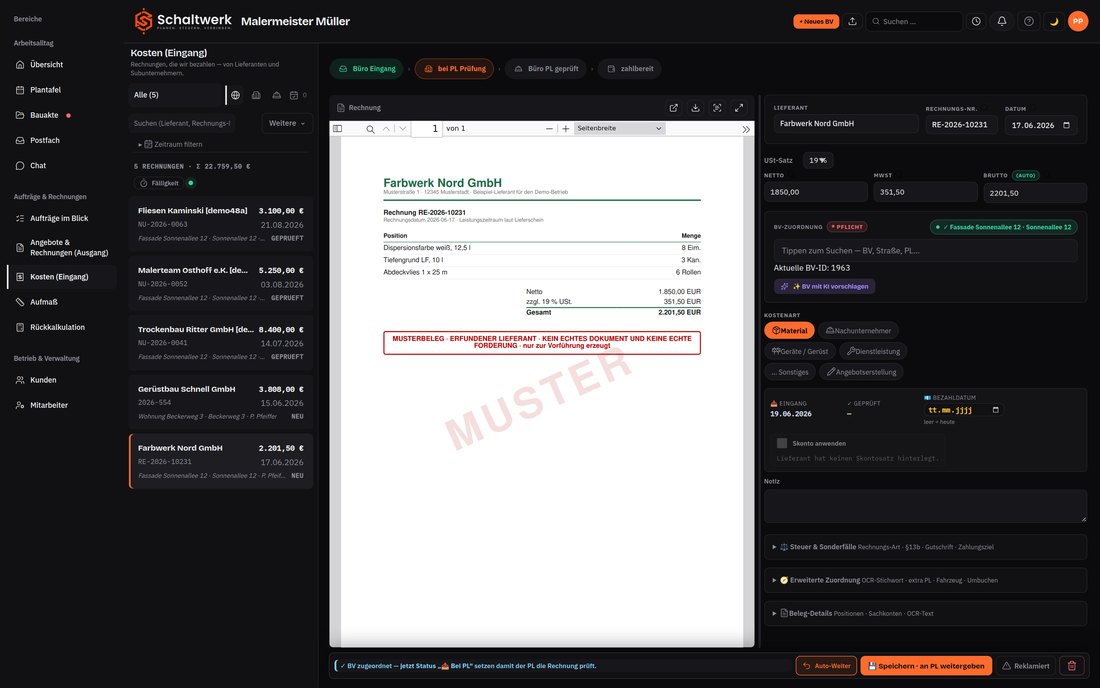
Task: Go to next PDF page with the down arrow
Action: tap(403, 128)
